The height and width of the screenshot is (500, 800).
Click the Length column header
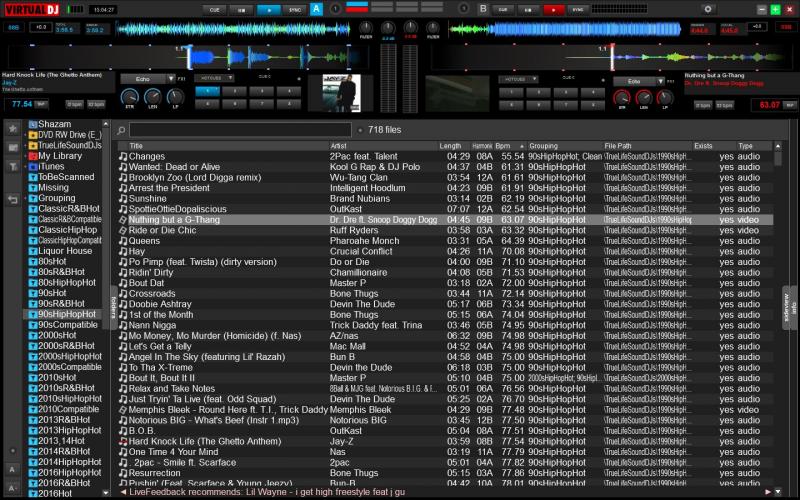tap(454, 146)
